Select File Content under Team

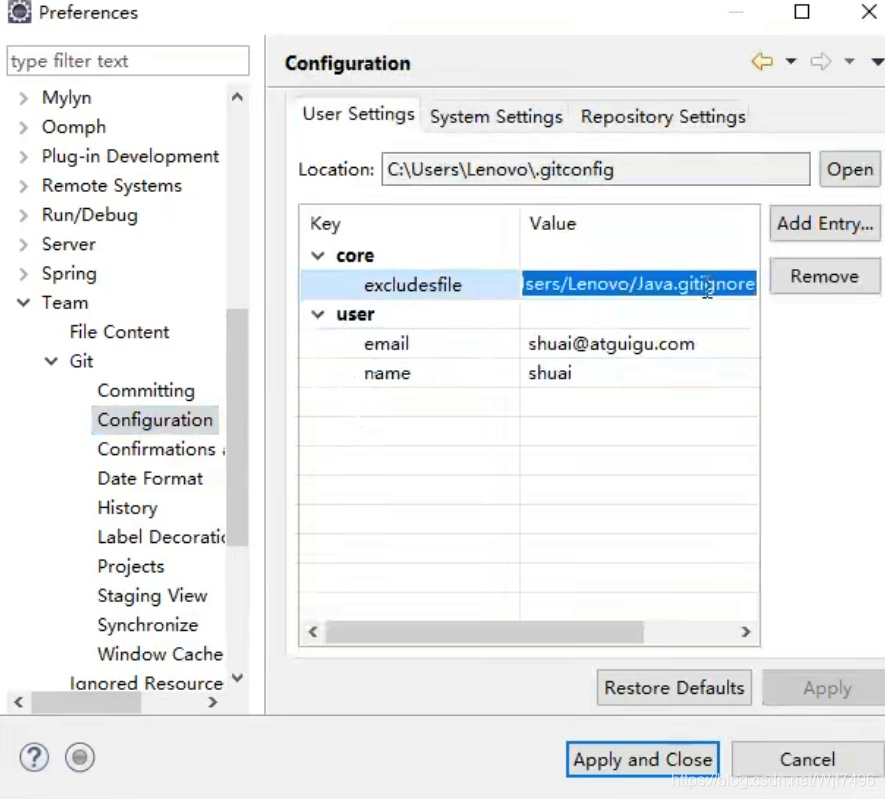tap(119, 332)
